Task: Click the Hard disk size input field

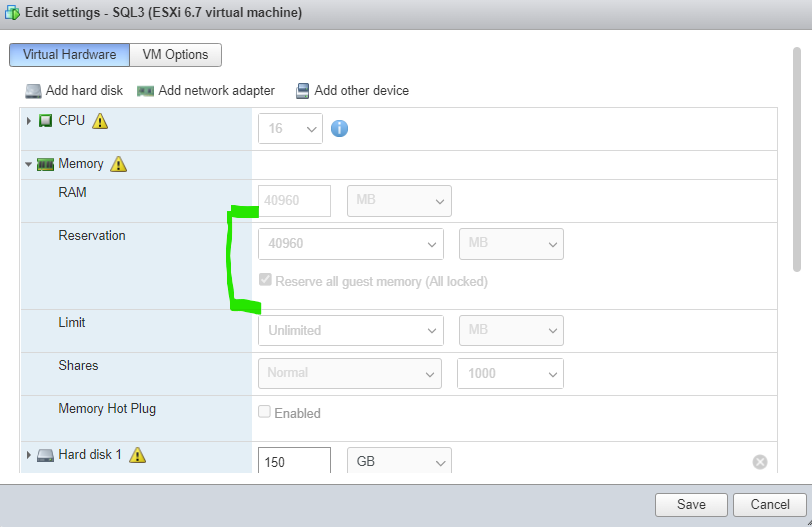Action: pyautogui.click(x=294, y=461)
